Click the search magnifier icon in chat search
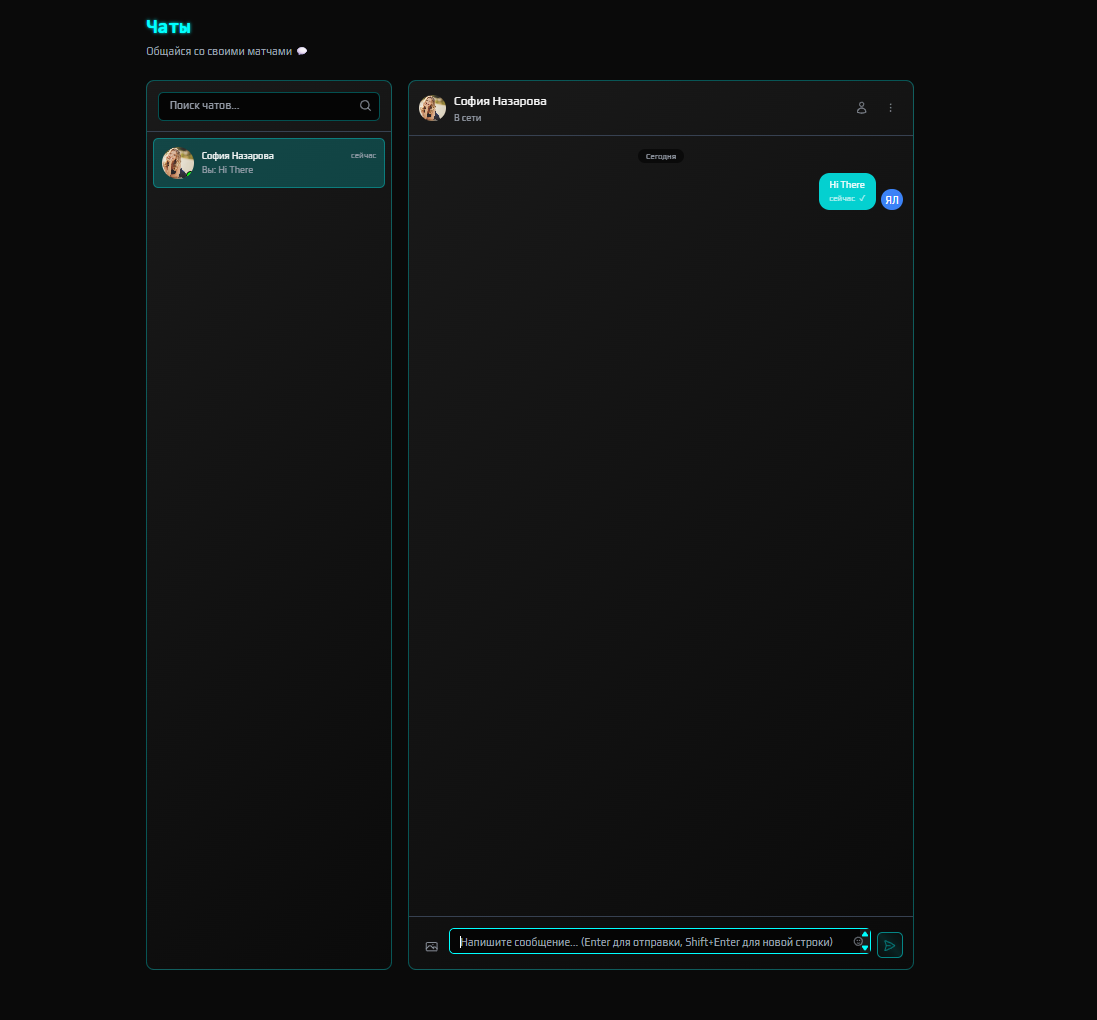This screenshot has height=1020, width=1097. (365, 106)
